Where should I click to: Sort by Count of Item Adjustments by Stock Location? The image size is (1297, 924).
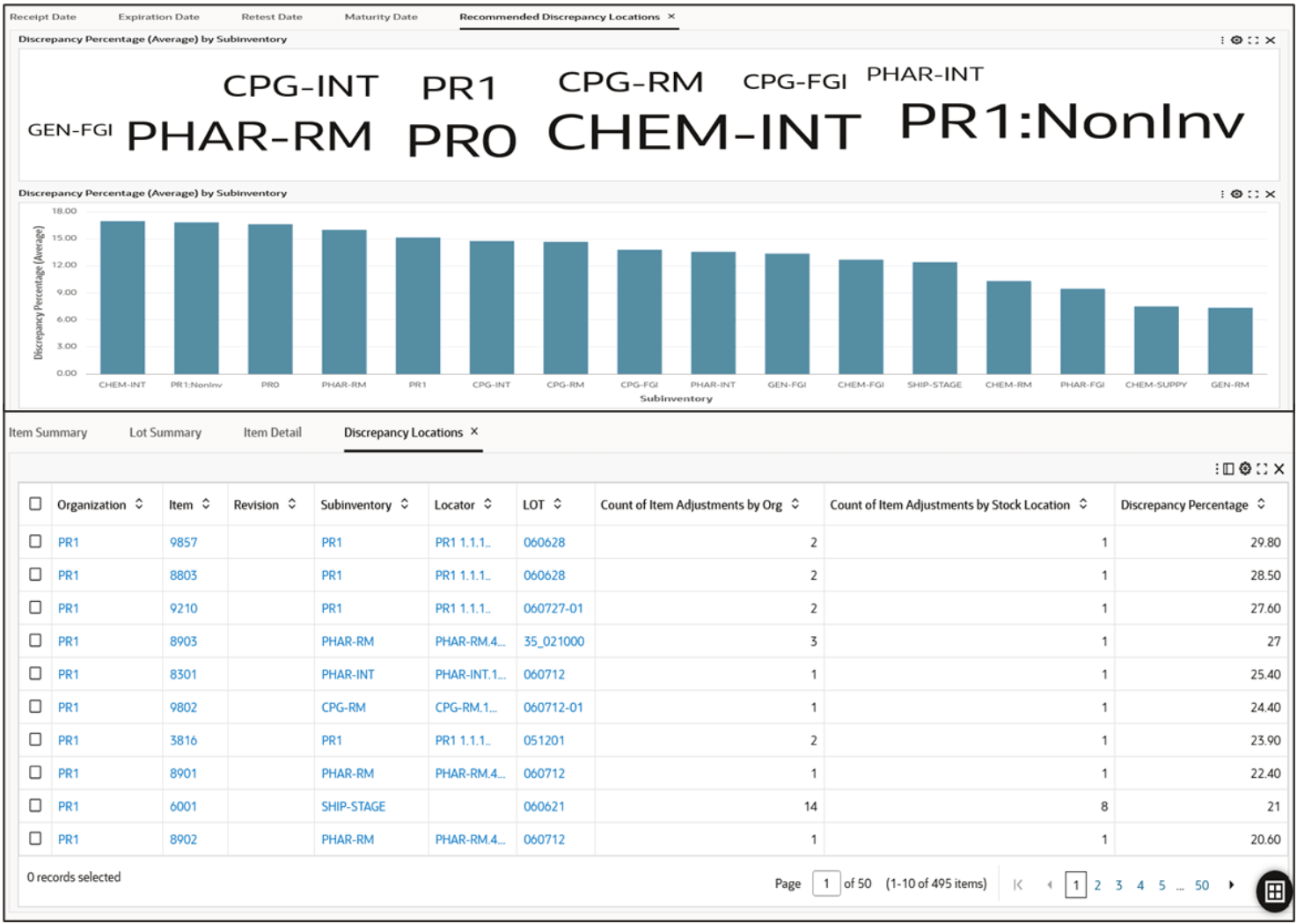1083,504
